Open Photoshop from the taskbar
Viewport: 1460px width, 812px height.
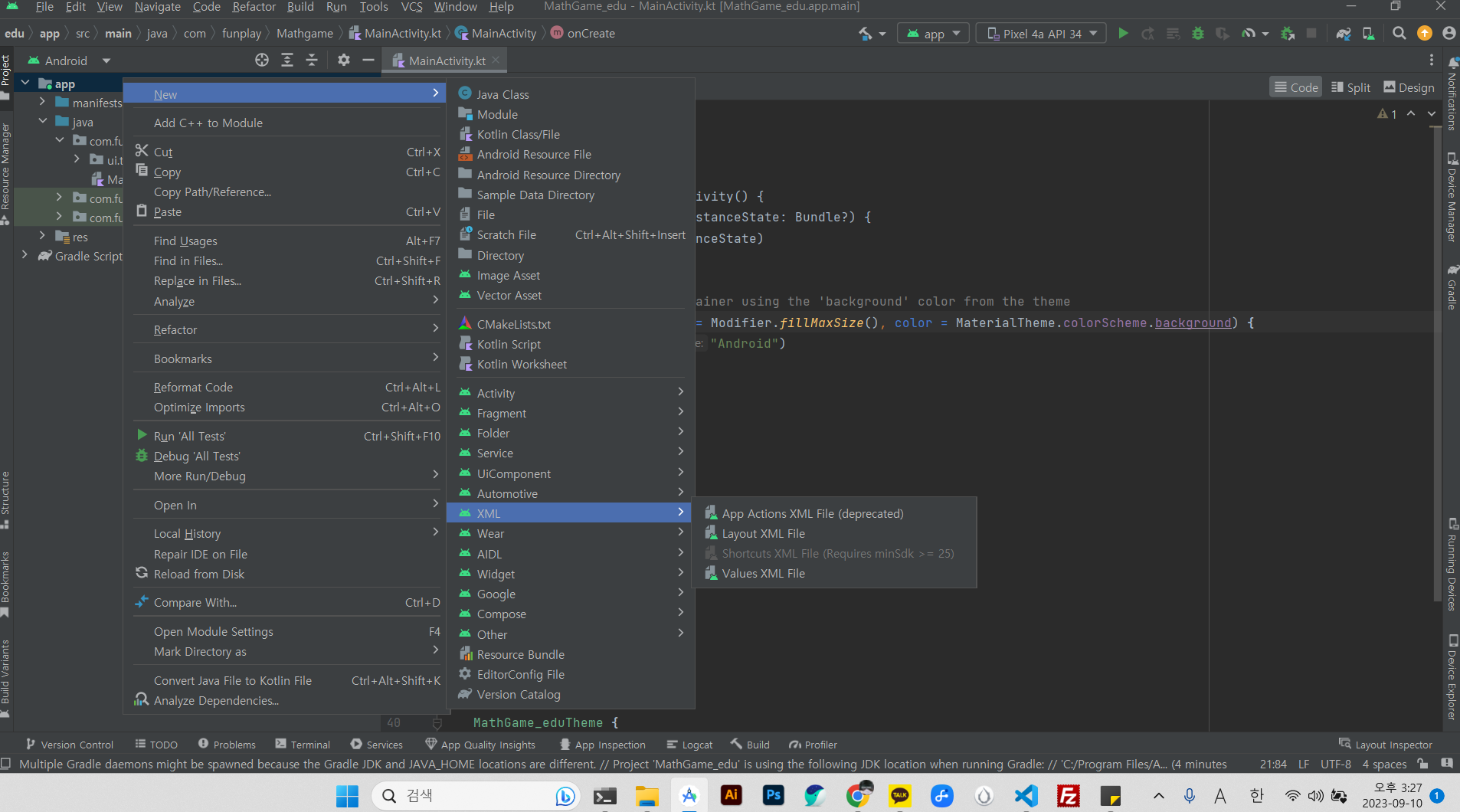pos(774,796)
